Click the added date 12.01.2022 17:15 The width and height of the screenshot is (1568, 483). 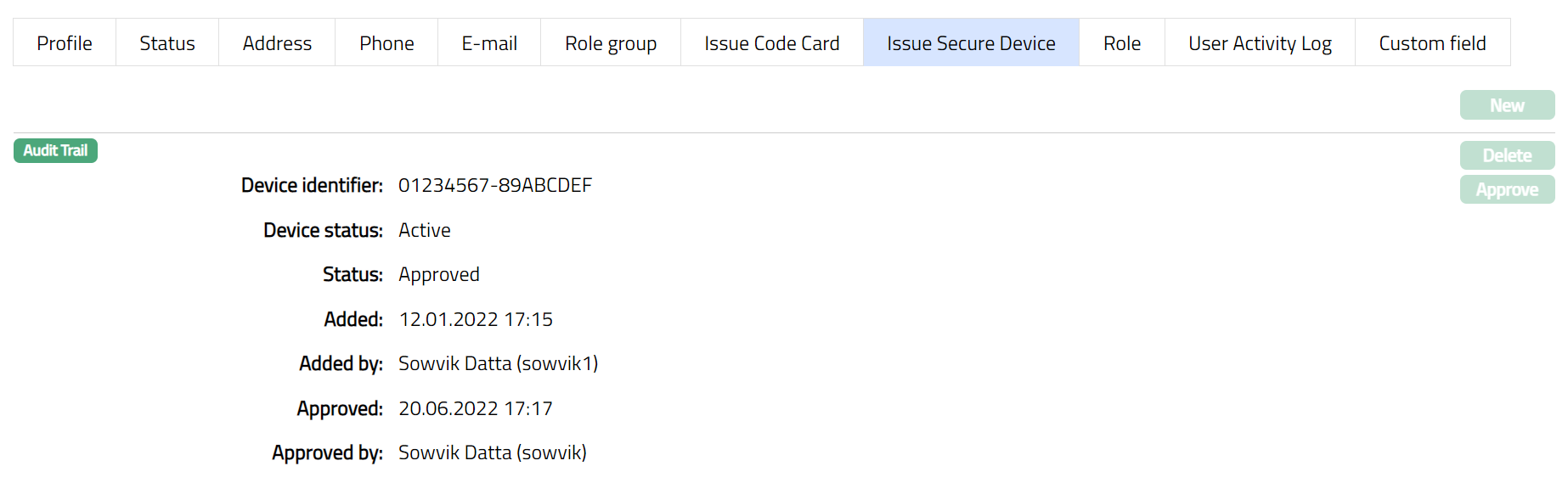476,319
